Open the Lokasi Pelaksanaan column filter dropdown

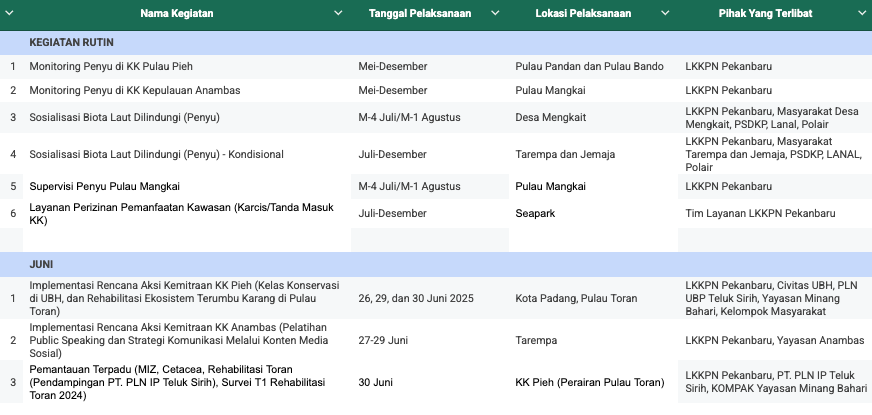click(x=665, y=13)
